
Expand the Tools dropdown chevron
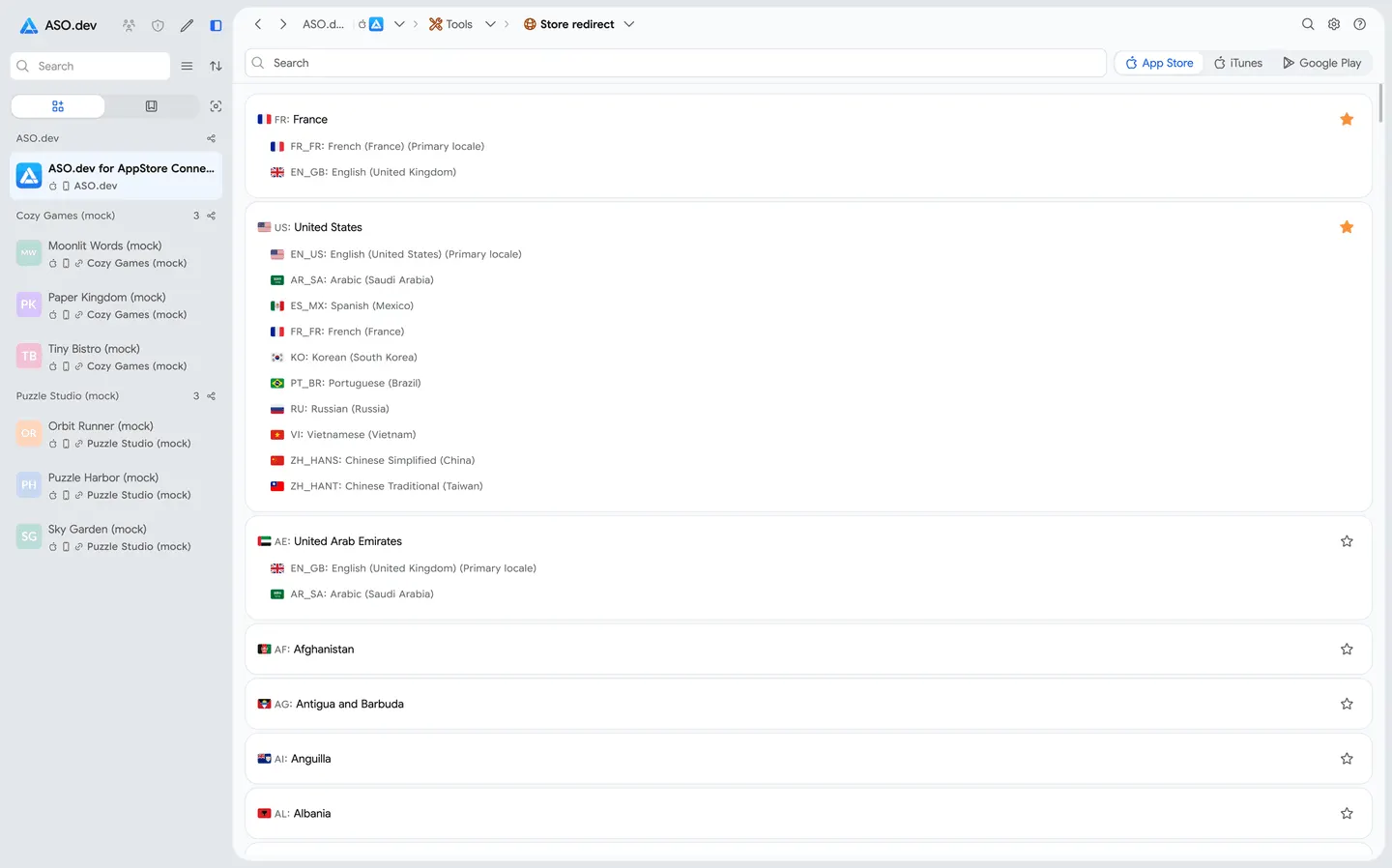490,24
